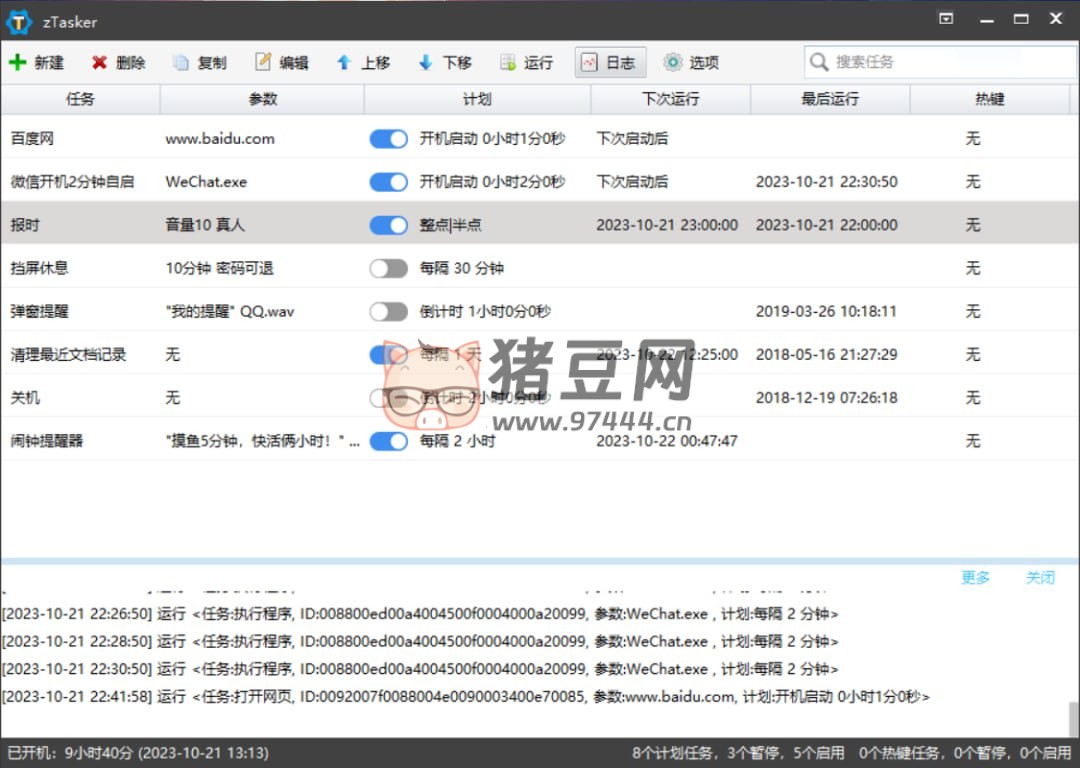Click the 10分钟 密码可退 parameter cell
The height and width of the screenshot is (768, 1080).
(x=220, y=268)
